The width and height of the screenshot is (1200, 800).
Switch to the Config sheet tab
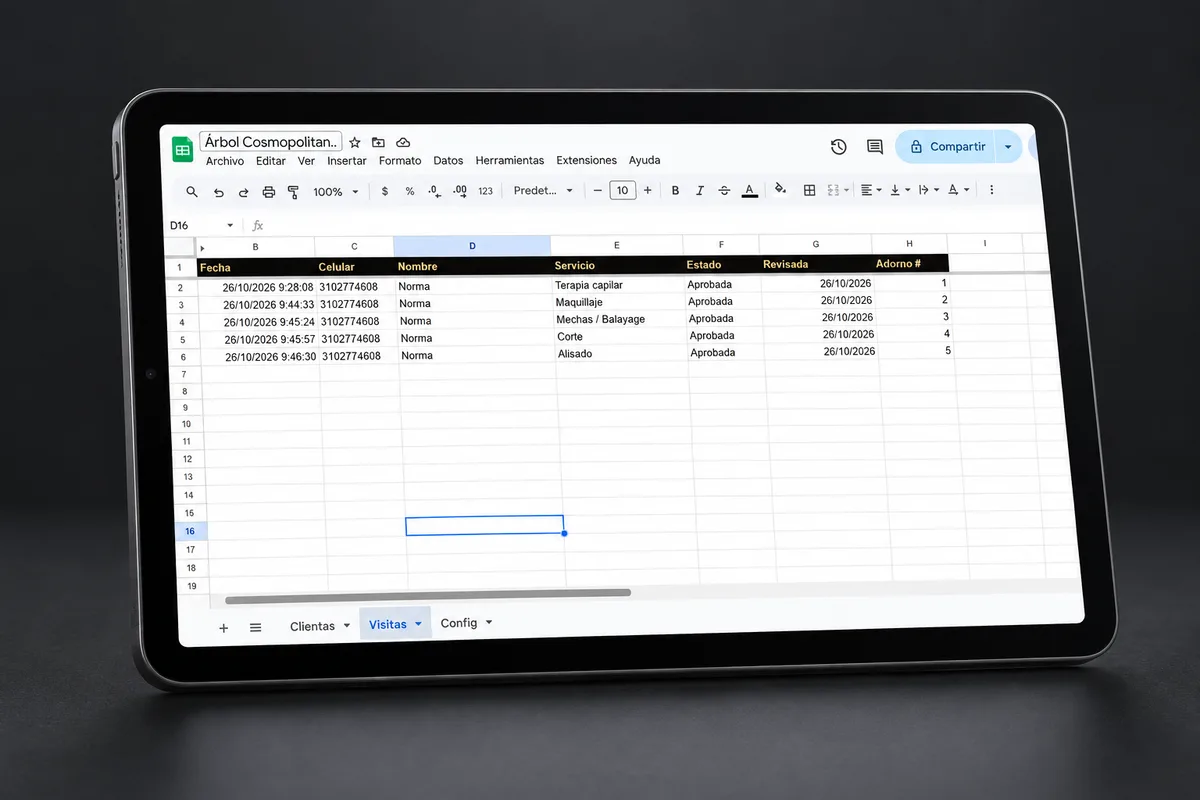coord(459,623)
